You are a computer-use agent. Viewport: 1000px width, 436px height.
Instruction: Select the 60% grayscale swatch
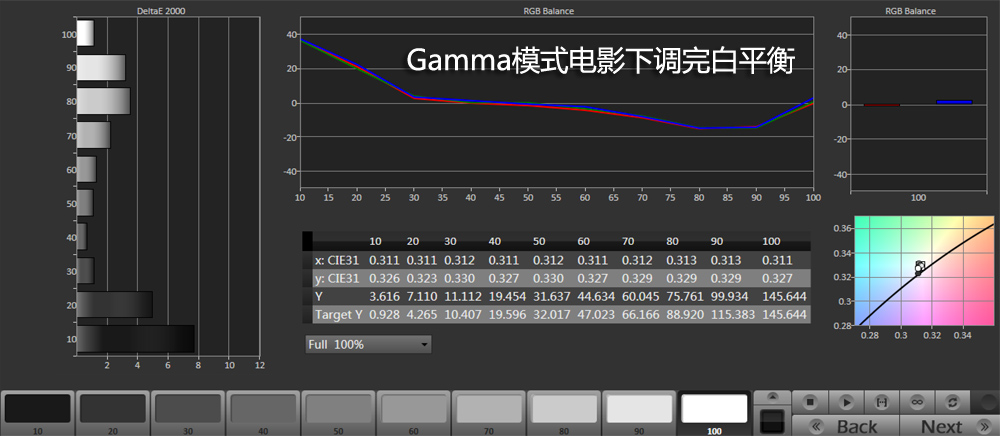point(414,409)
